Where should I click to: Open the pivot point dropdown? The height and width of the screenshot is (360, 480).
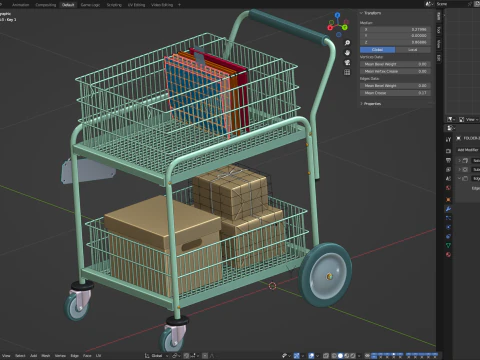[176, 356]
